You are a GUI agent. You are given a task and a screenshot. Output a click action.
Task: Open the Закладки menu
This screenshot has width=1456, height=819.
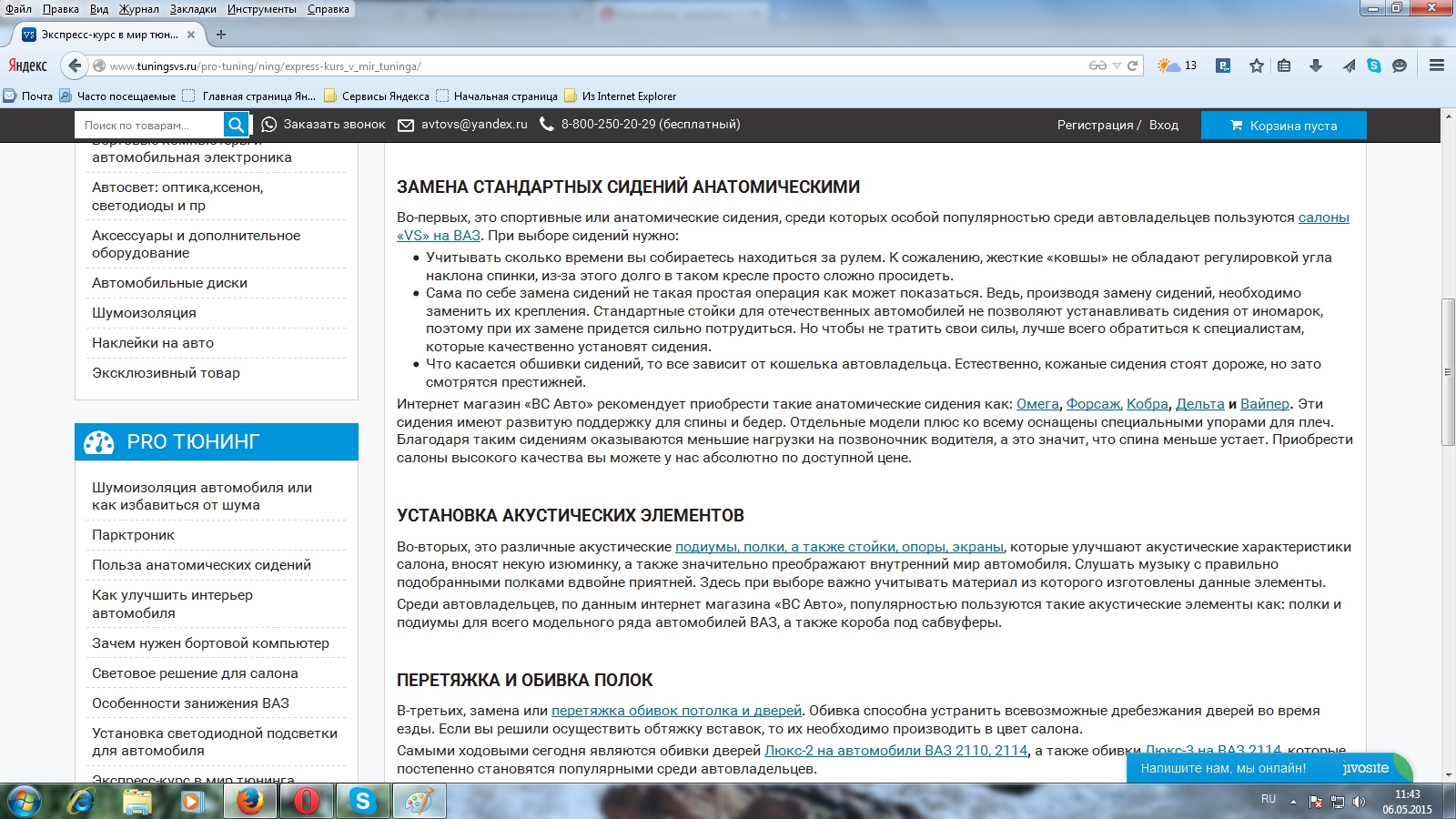193,9
